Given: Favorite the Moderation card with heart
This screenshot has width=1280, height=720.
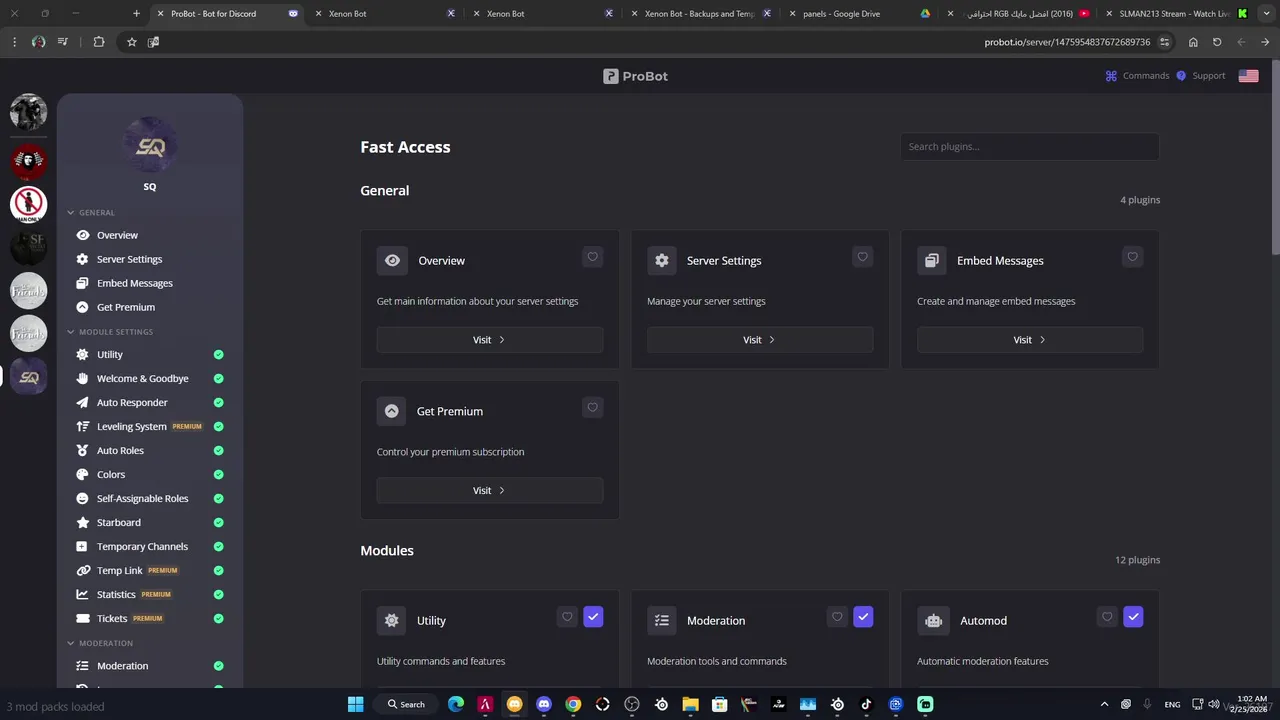Looking at the screenshot, I should (x=837, y=617).
